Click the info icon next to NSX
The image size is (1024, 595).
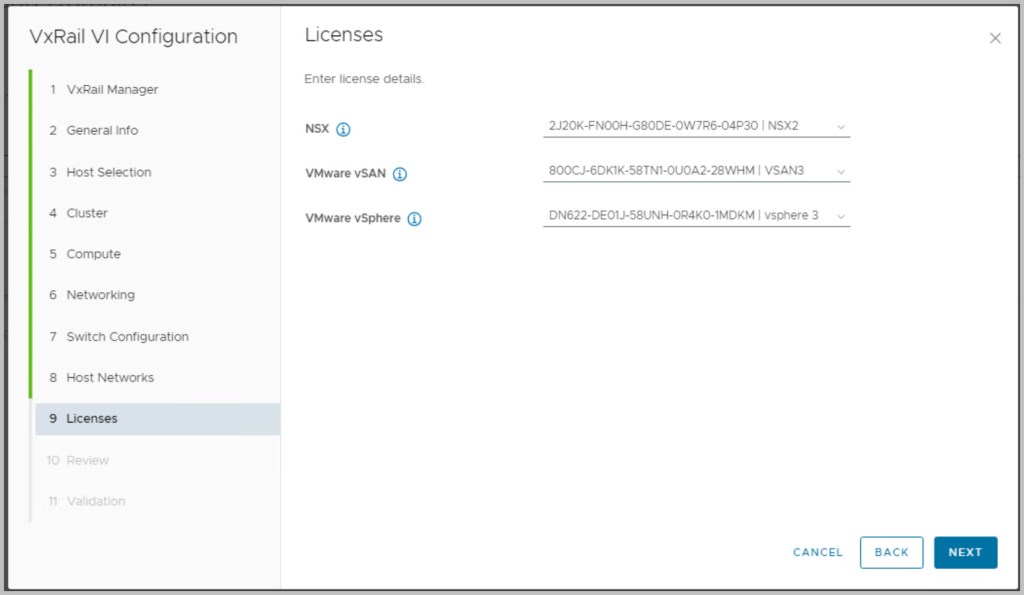pos(343,129)
